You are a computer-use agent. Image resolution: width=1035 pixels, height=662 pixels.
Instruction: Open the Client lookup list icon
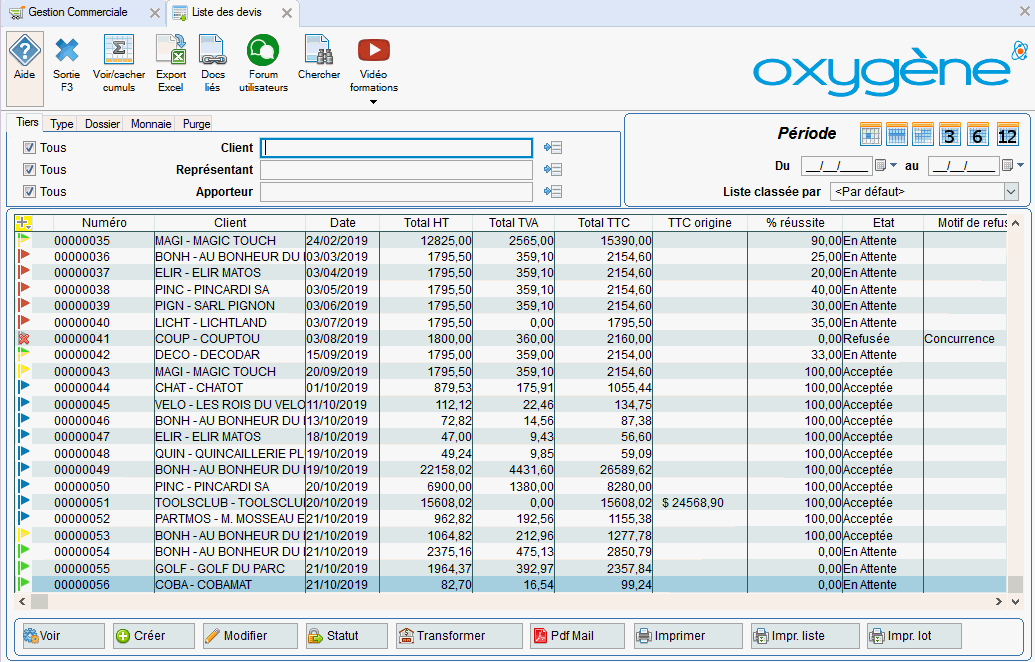click(x=553, y=148)
